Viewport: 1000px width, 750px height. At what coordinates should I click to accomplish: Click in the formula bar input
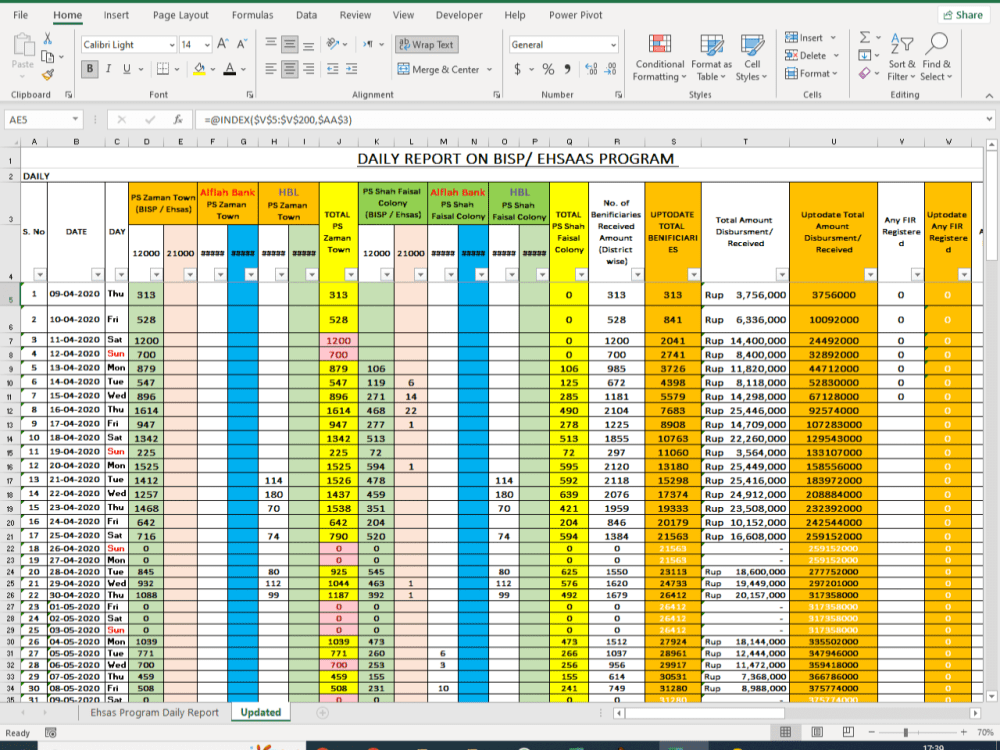pos(590,119)
